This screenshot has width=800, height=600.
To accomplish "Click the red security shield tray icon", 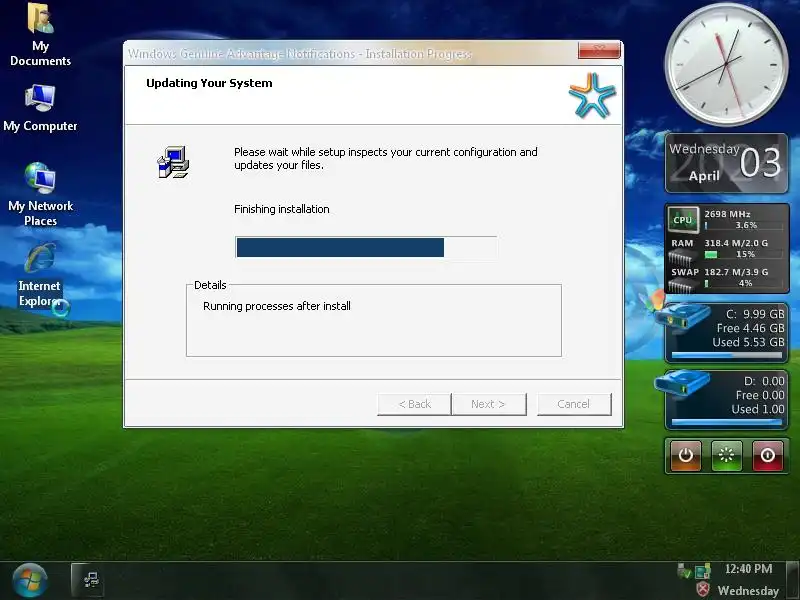I will point(703,589).
